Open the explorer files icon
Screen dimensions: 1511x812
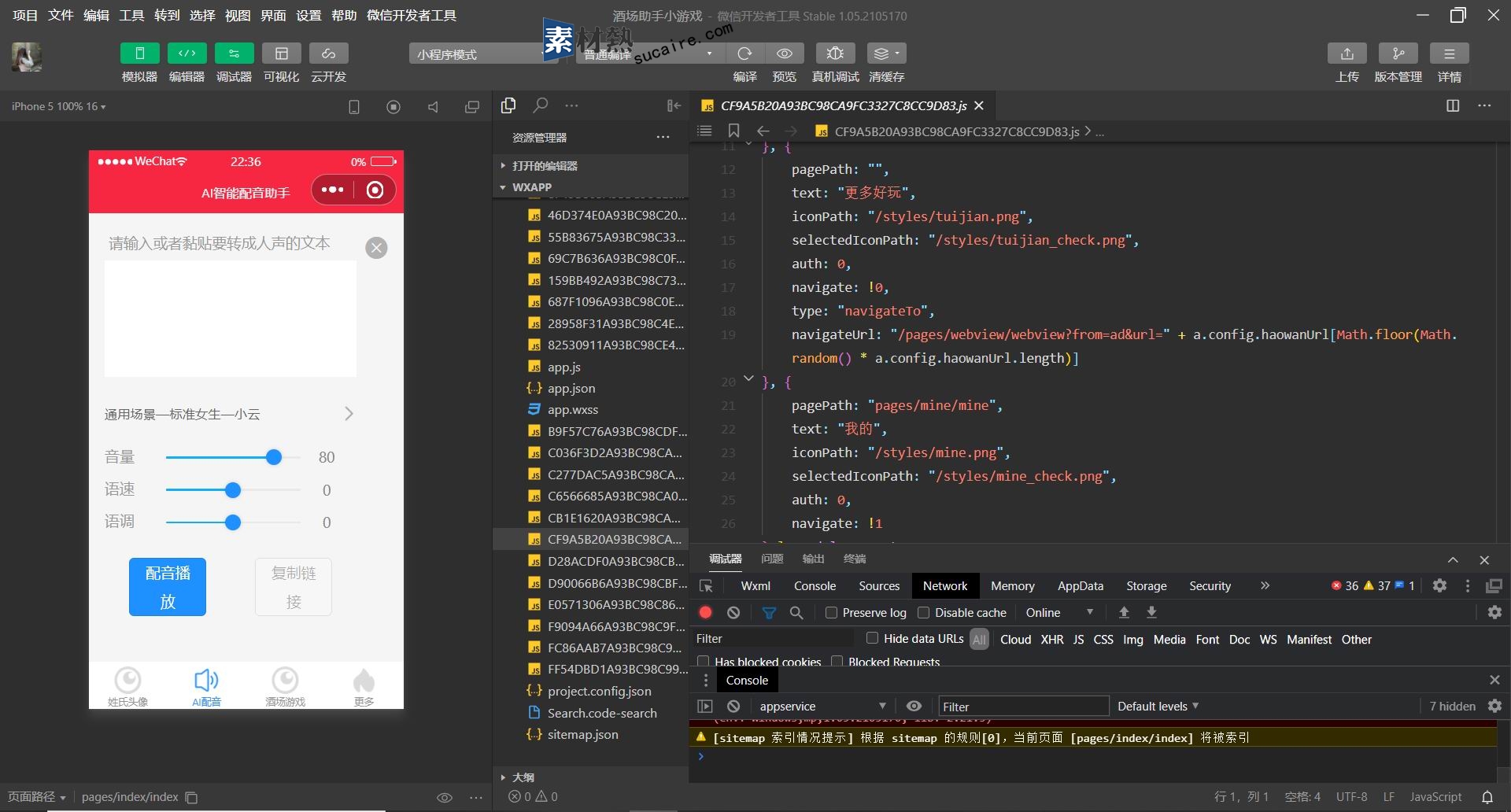click(508, 105)
